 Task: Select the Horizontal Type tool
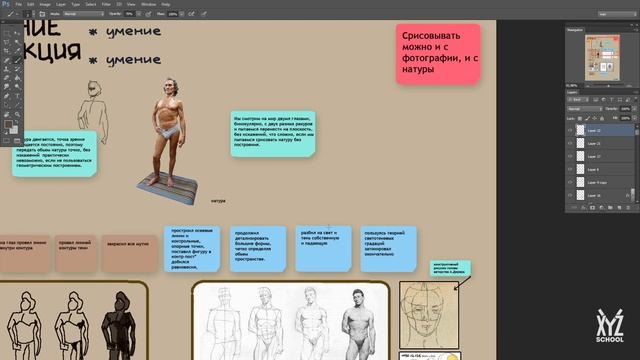pos(17,96)
